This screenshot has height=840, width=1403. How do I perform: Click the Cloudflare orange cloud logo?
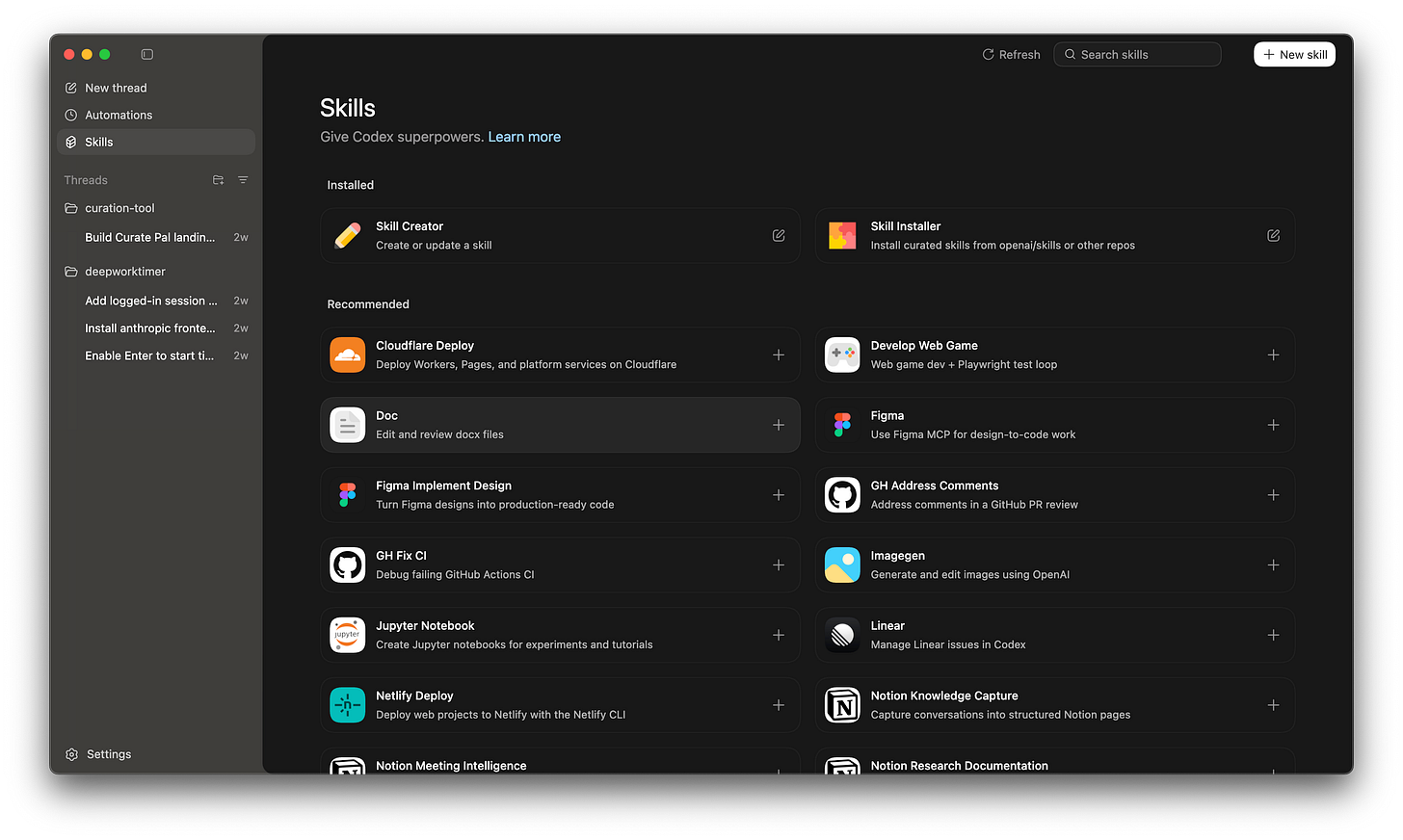(x=348, y=354)
